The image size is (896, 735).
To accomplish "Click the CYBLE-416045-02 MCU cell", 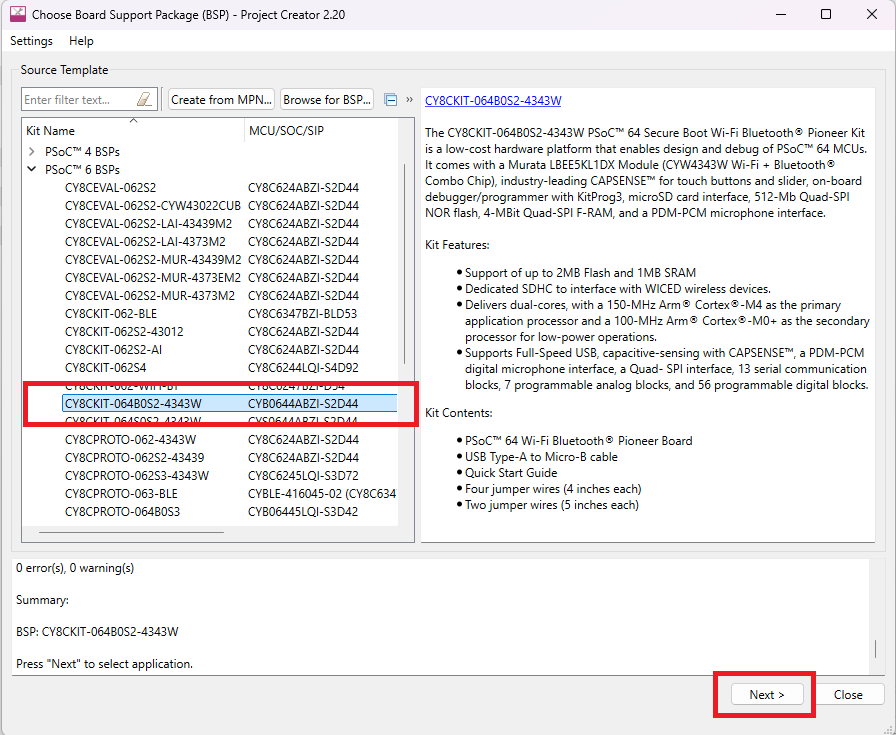I will click(x=322, y=493).
